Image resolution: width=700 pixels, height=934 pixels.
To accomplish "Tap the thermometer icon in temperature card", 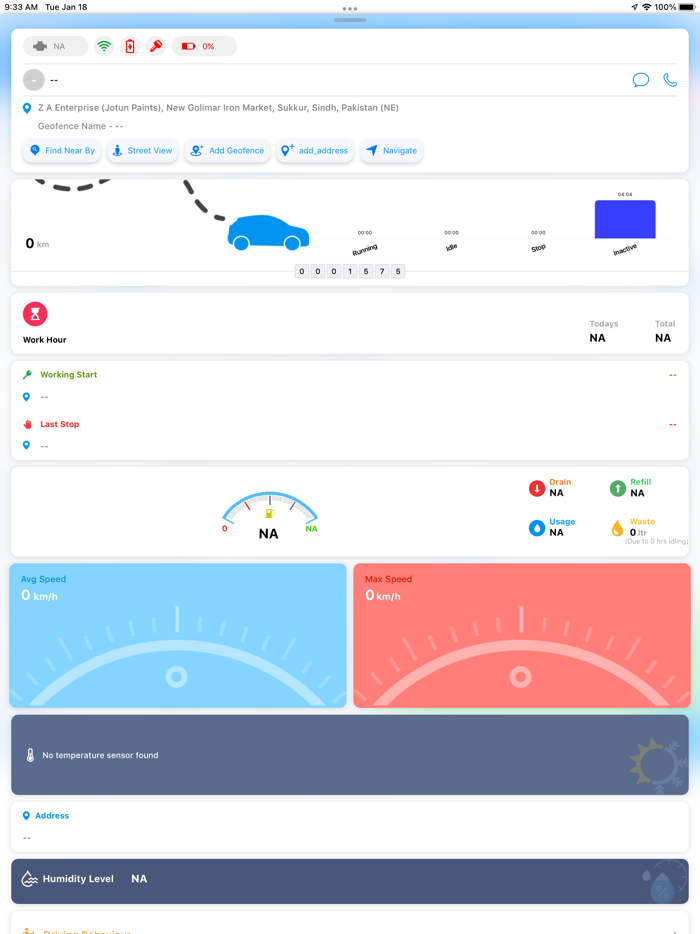I will point(30,755).
